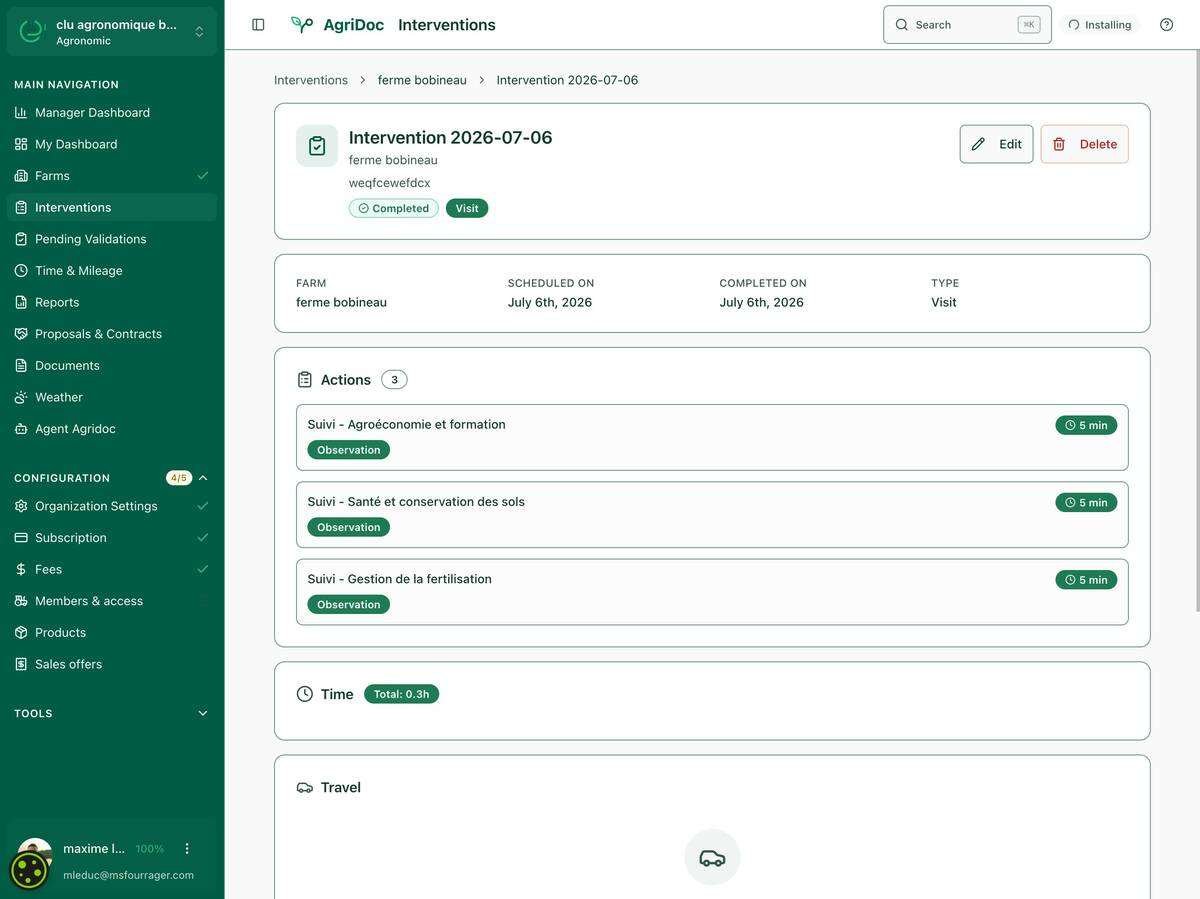Click the My Dashboard grid icon
The width and height of the screenshot is (1200, 899).
point(21,144)
